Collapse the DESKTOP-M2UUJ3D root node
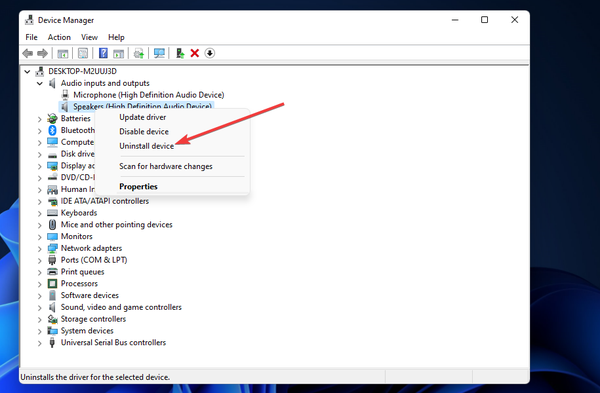The image size is (600, 393). coord(27,72)
